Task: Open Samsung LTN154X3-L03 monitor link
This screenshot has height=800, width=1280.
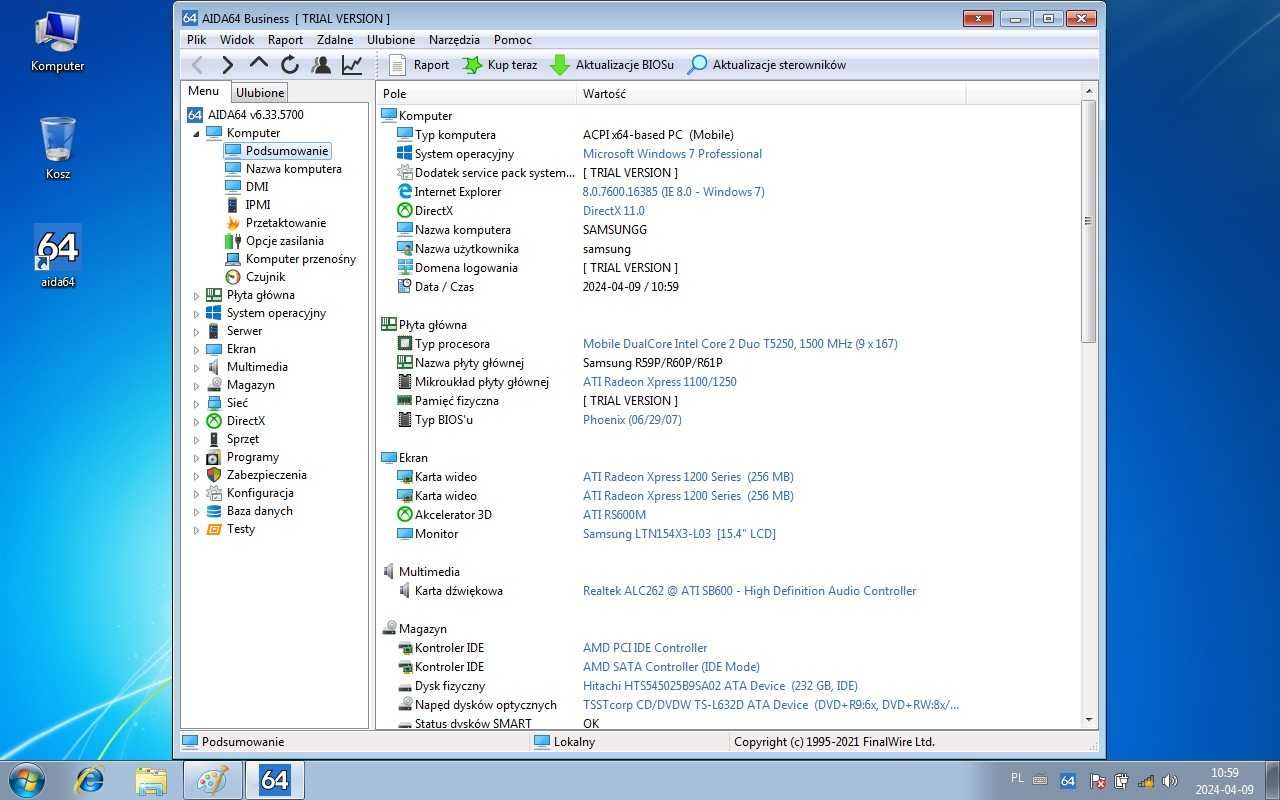Action: [679, 534]
